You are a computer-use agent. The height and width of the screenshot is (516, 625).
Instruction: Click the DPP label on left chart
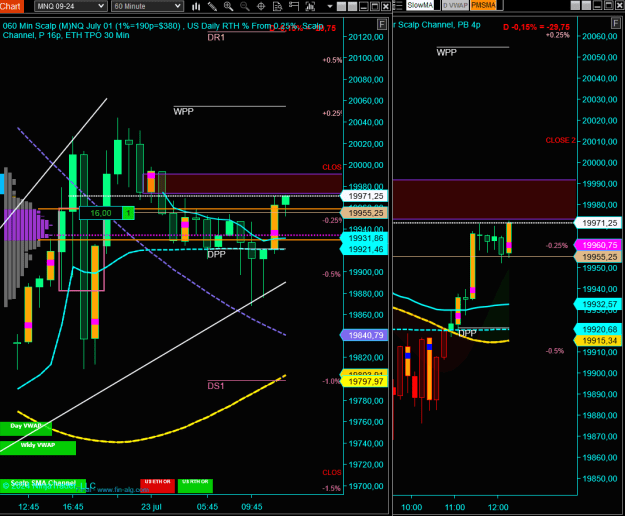pyautogui.click(x=216, y=254)
